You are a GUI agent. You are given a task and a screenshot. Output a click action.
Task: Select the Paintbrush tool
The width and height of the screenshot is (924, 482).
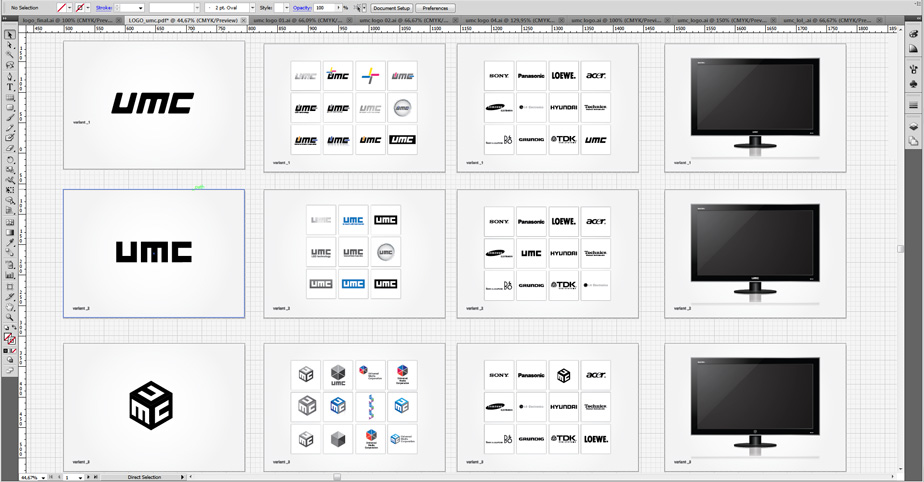tap(10, 118)
